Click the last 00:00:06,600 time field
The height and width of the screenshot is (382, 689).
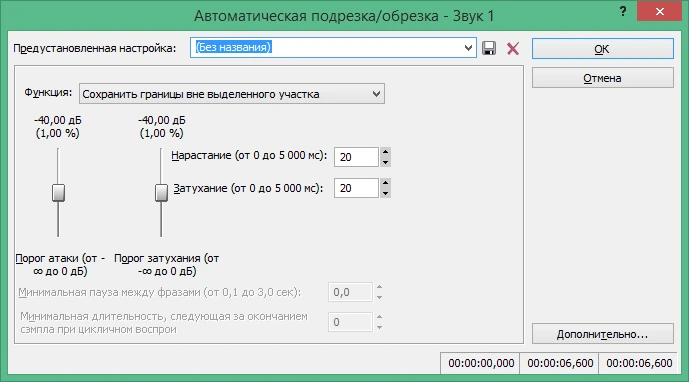click(639, 363)
